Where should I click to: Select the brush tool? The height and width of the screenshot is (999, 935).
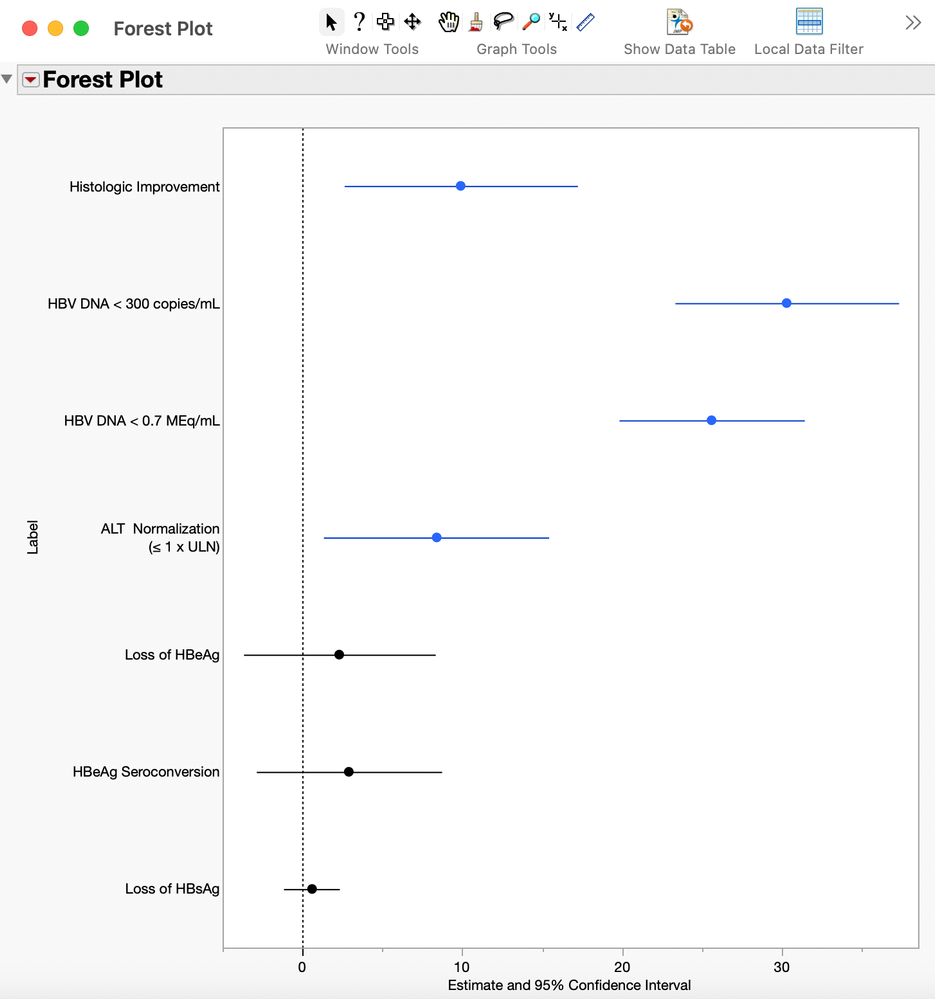476,22
